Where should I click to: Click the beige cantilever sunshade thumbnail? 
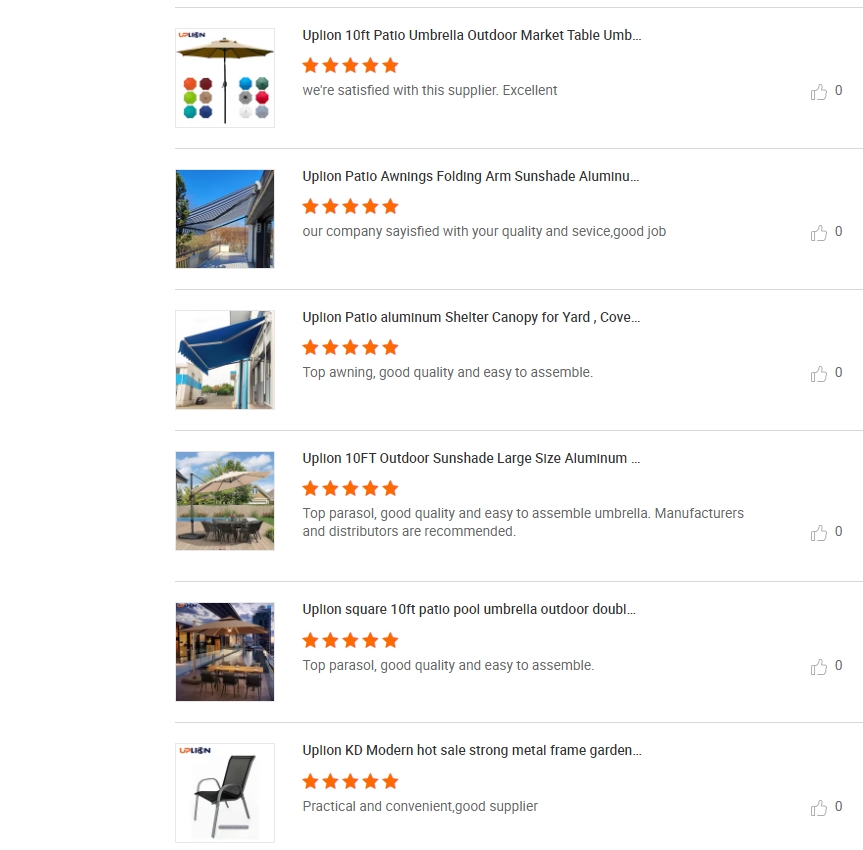pyautogui.click(x=225, y=500)
